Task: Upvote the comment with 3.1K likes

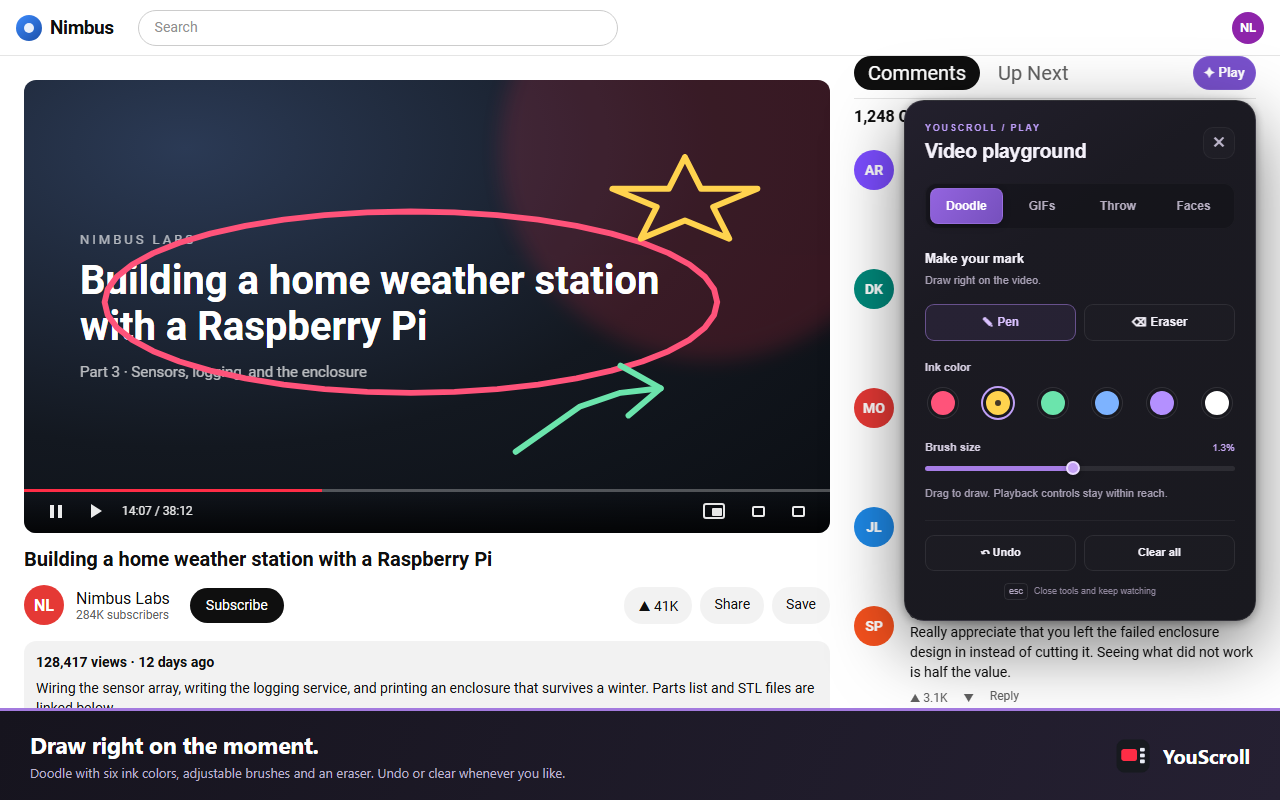Action: (x=929, y=697)
